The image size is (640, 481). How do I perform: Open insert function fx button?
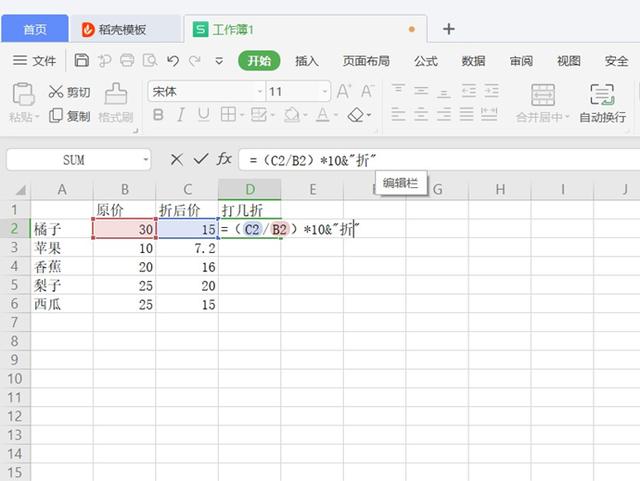(224, 159)
